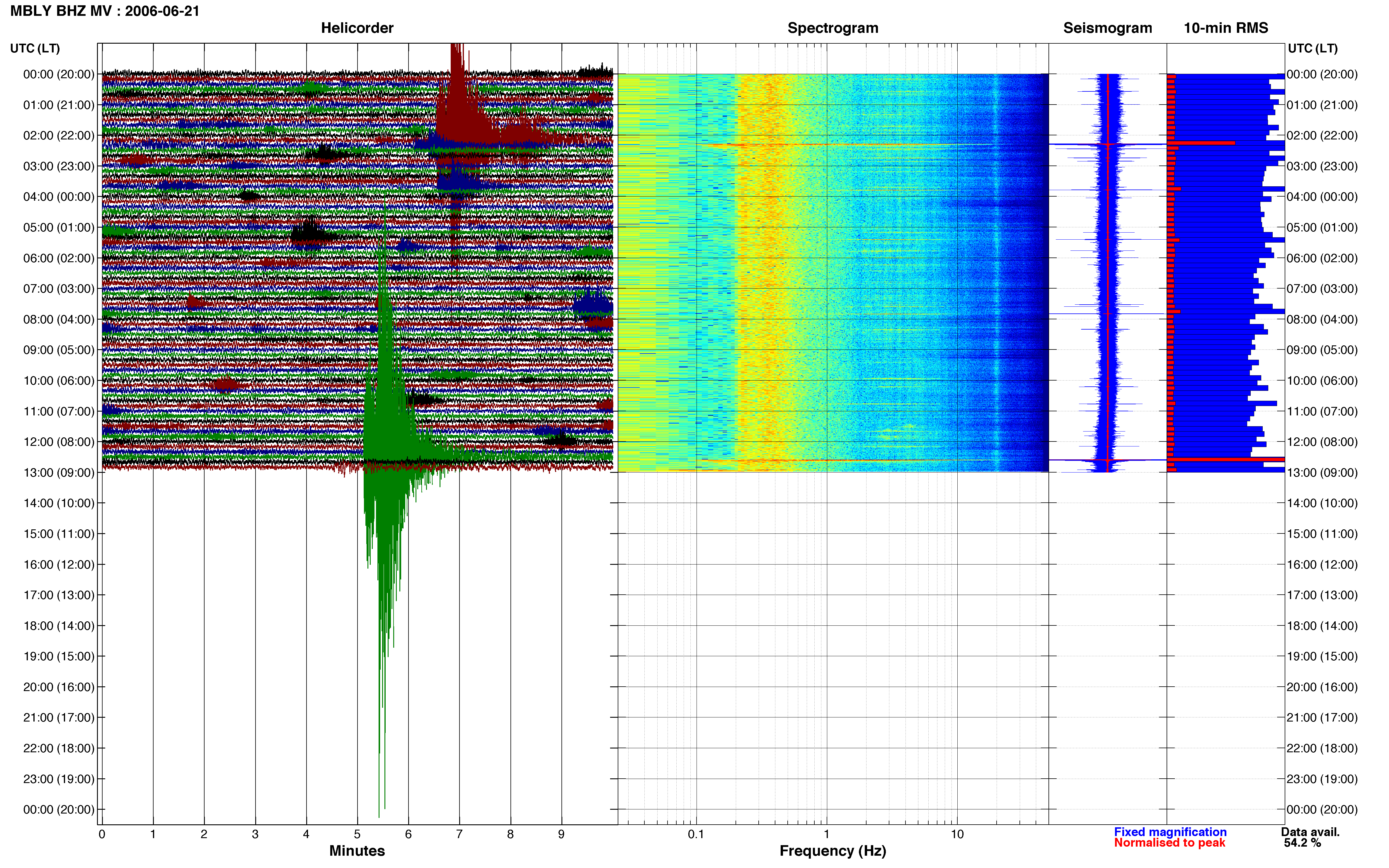This screenshot has height=868, width=1389.
Task: Click right time label '15:00 (11:00)'
Action: pyautogui.click(x=1322, y=533)
